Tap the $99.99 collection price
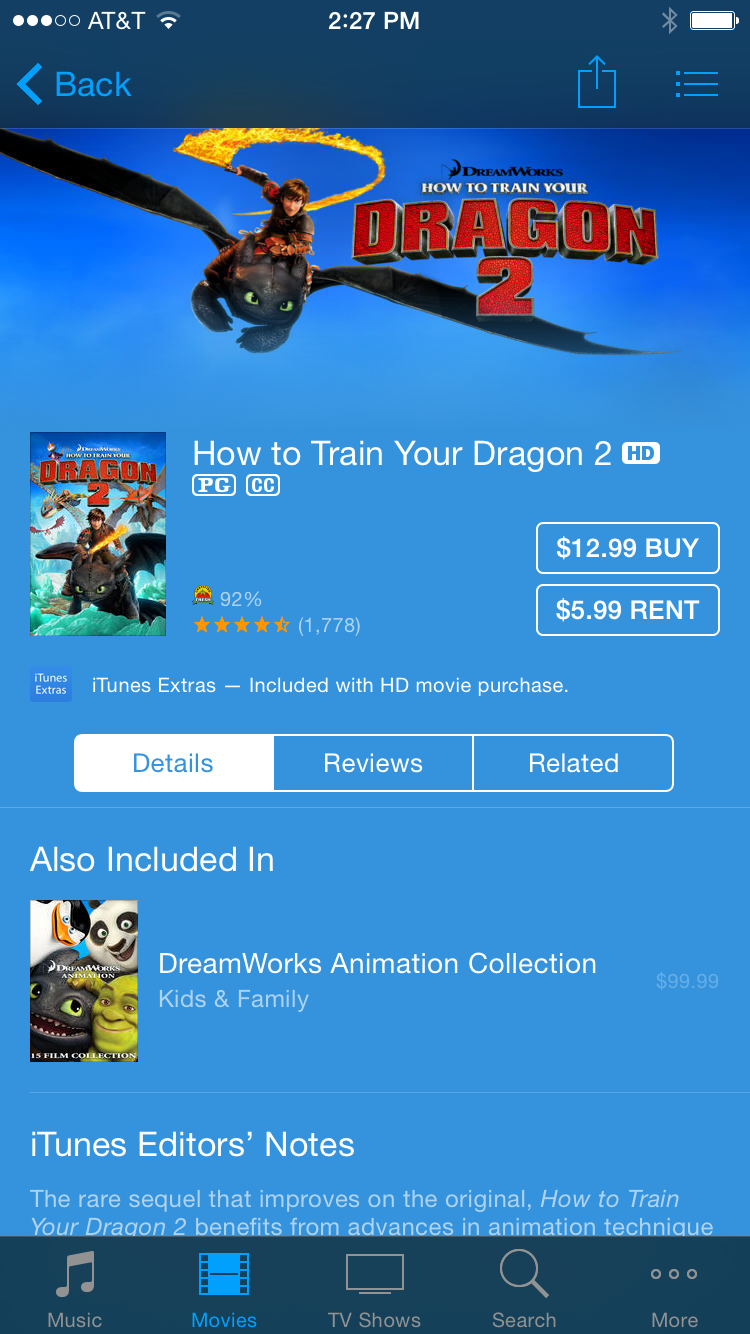The width and height of the screenshot is (750, 1334). coord(687,981)
